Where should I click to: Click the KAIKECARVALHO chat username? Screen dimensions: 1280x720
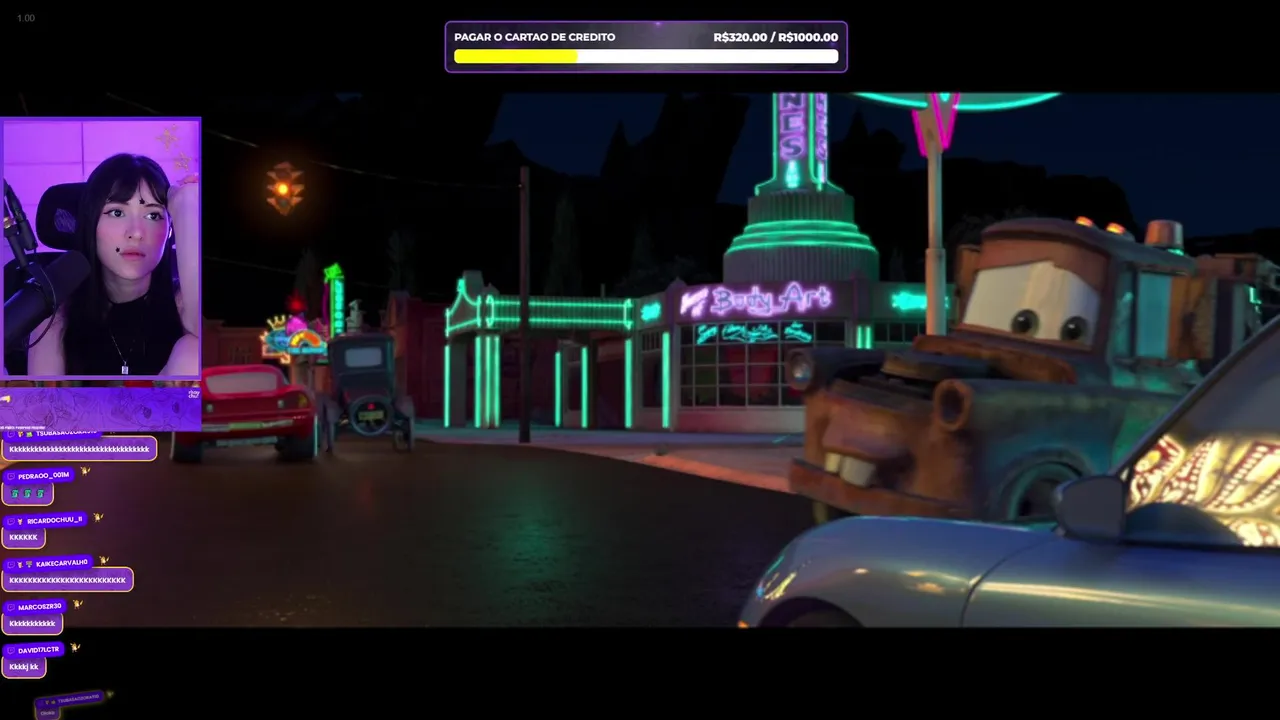click(x=62, y=564)
